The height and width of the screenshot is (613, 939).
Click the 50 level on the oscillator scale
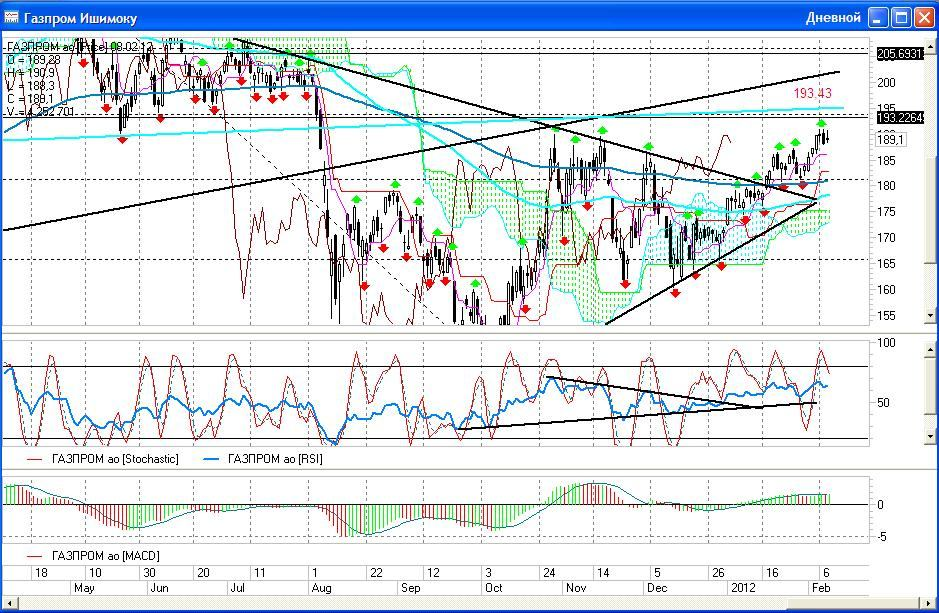point(883,403)
